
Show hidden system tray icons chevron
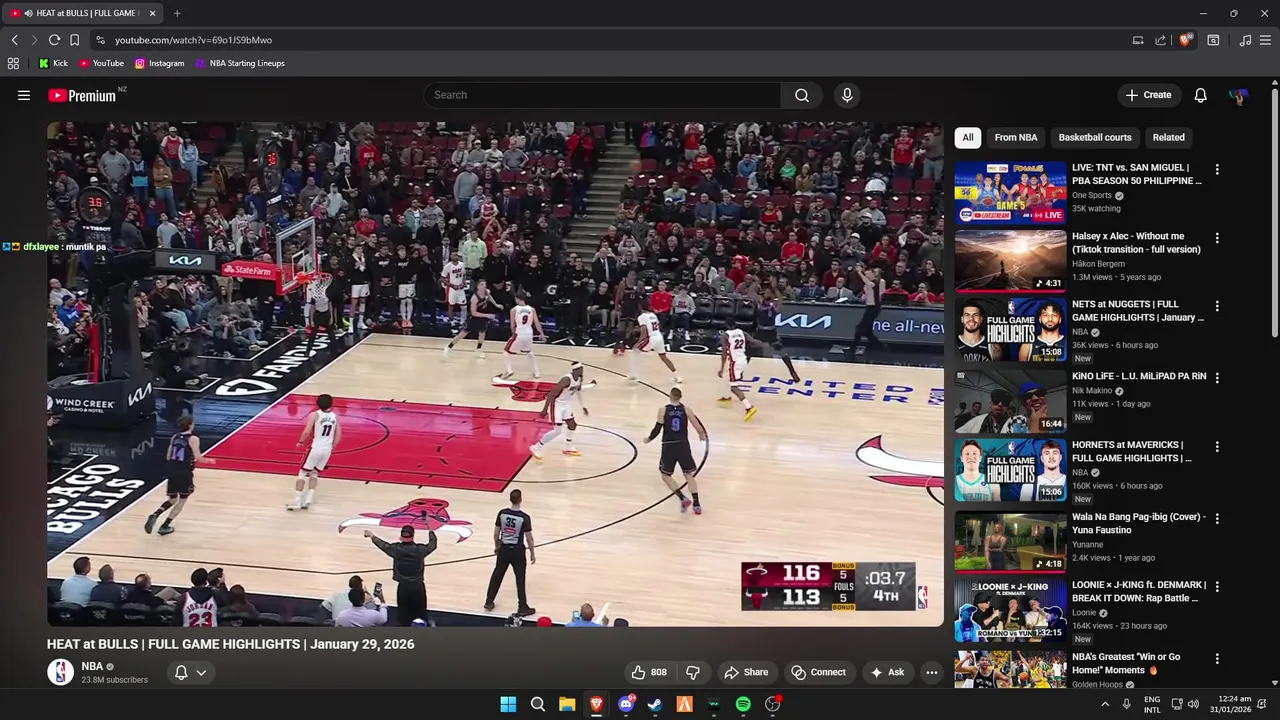click(1105, 704)
